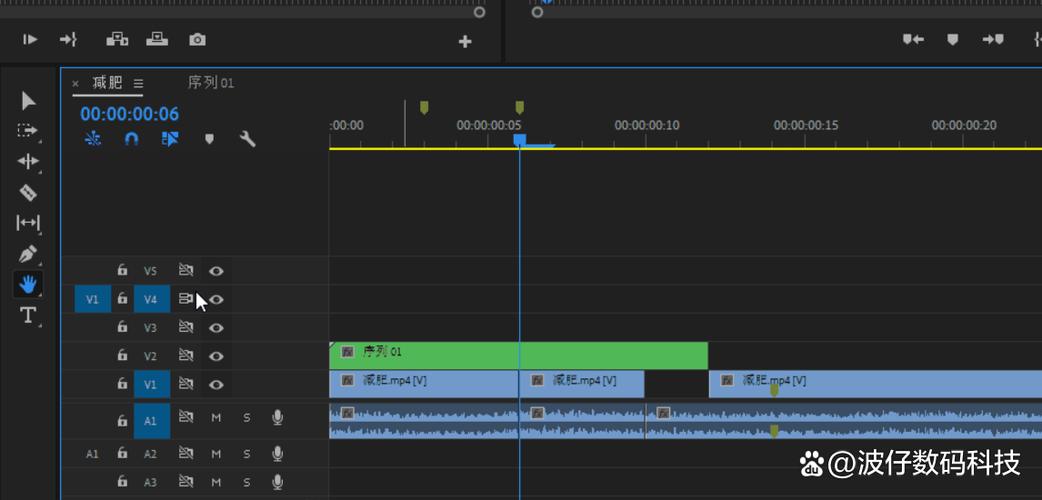Select the Hand tool
This screenshot has width=1042, height=500.
point(28,285)
